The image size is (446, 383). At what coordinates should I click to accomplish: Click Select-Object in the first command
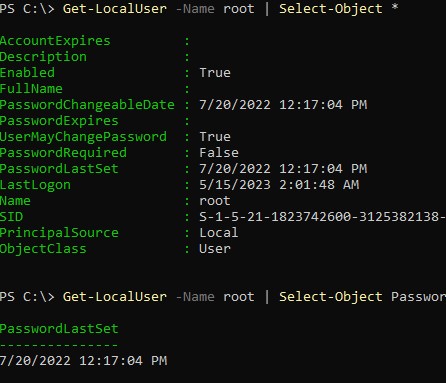click(331, 9)
